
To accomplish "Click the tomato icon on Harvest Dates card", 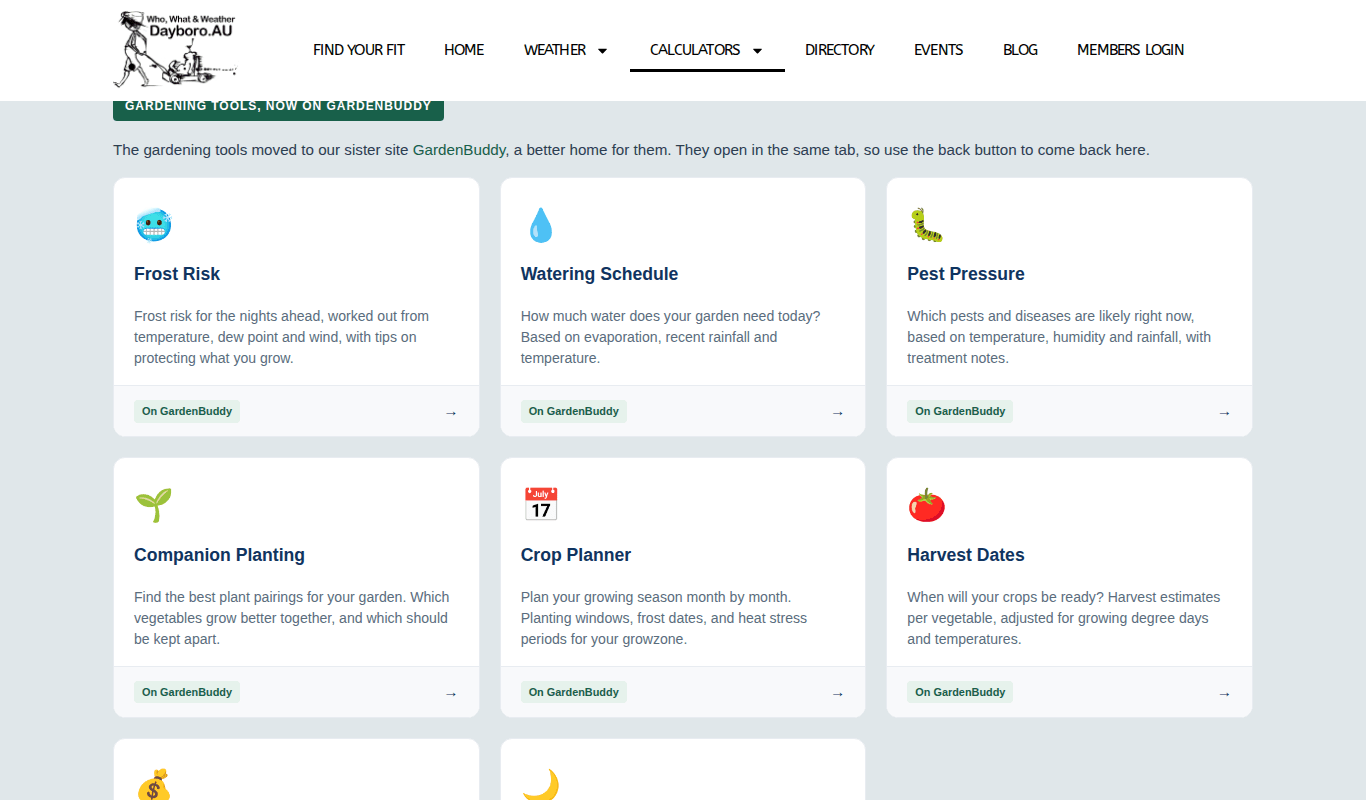I will coord(926,505).
